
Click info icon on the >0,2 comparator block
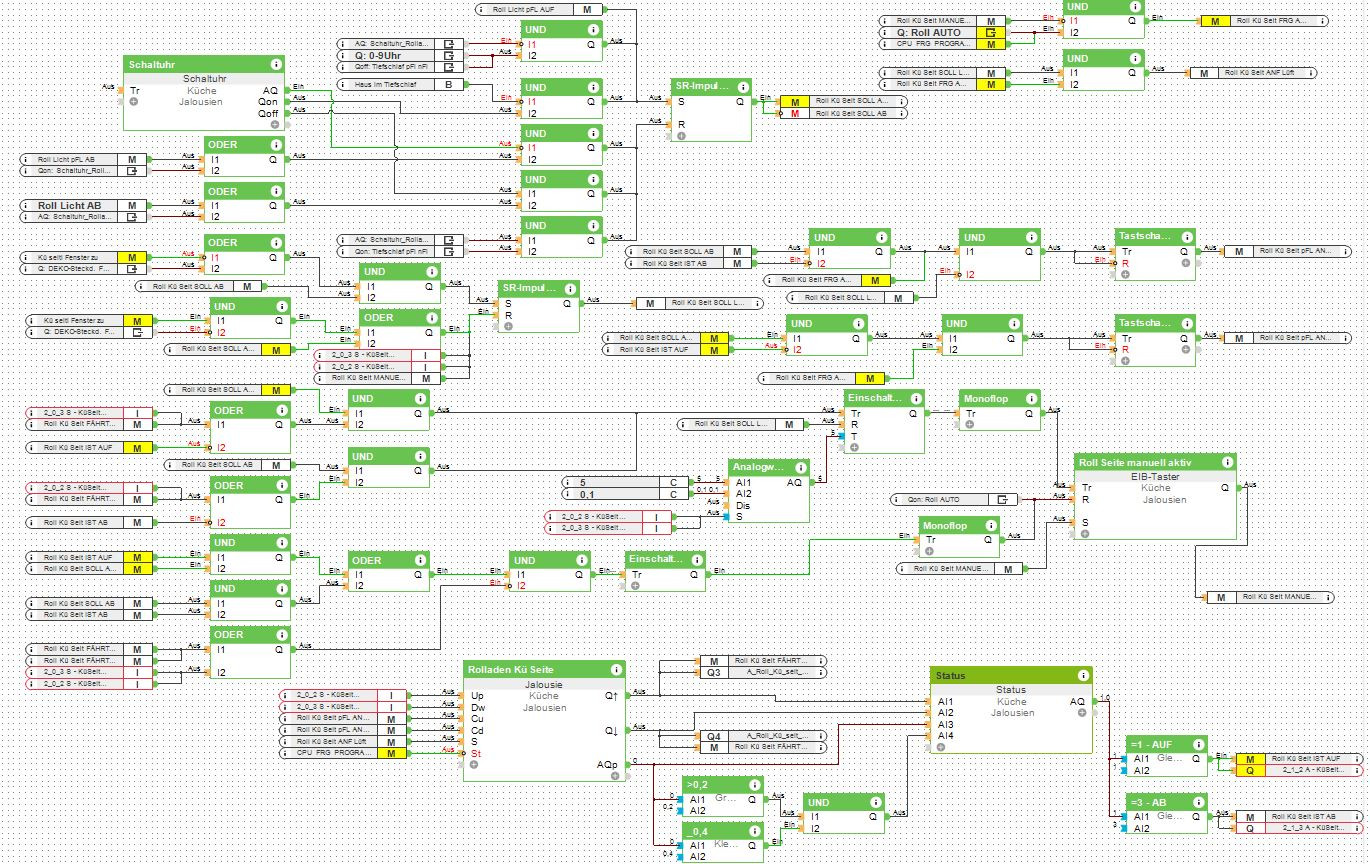[x=755, y=785]
